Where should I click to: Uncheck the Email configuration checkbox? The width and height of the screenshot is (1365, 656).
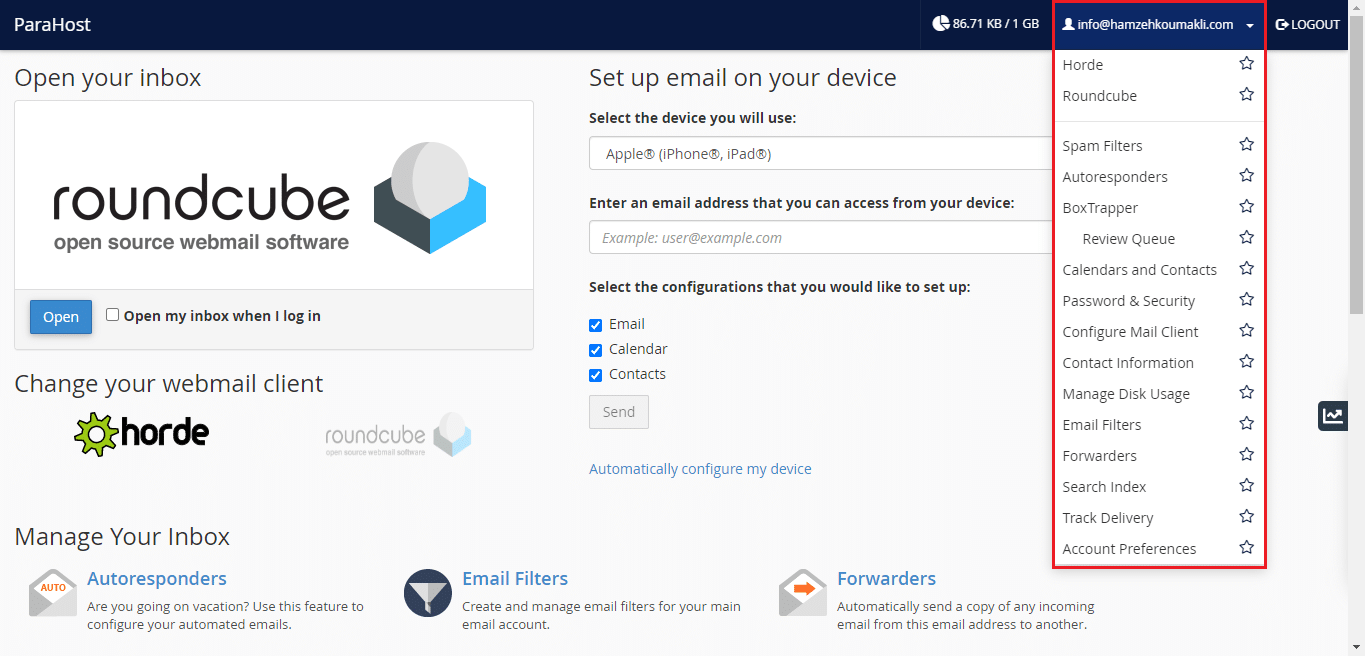tap(596, 325)
